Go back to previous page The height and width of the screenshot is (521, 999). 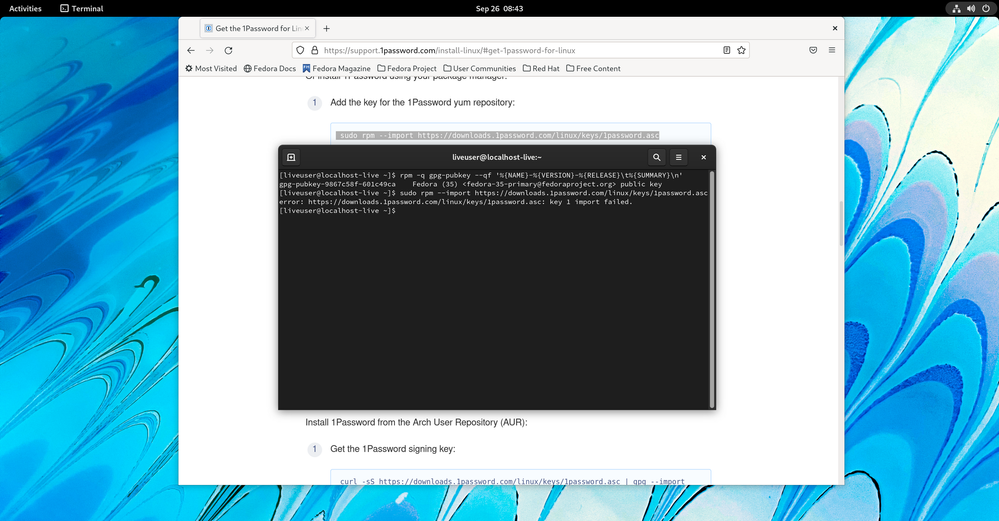(x=191, y=50)
